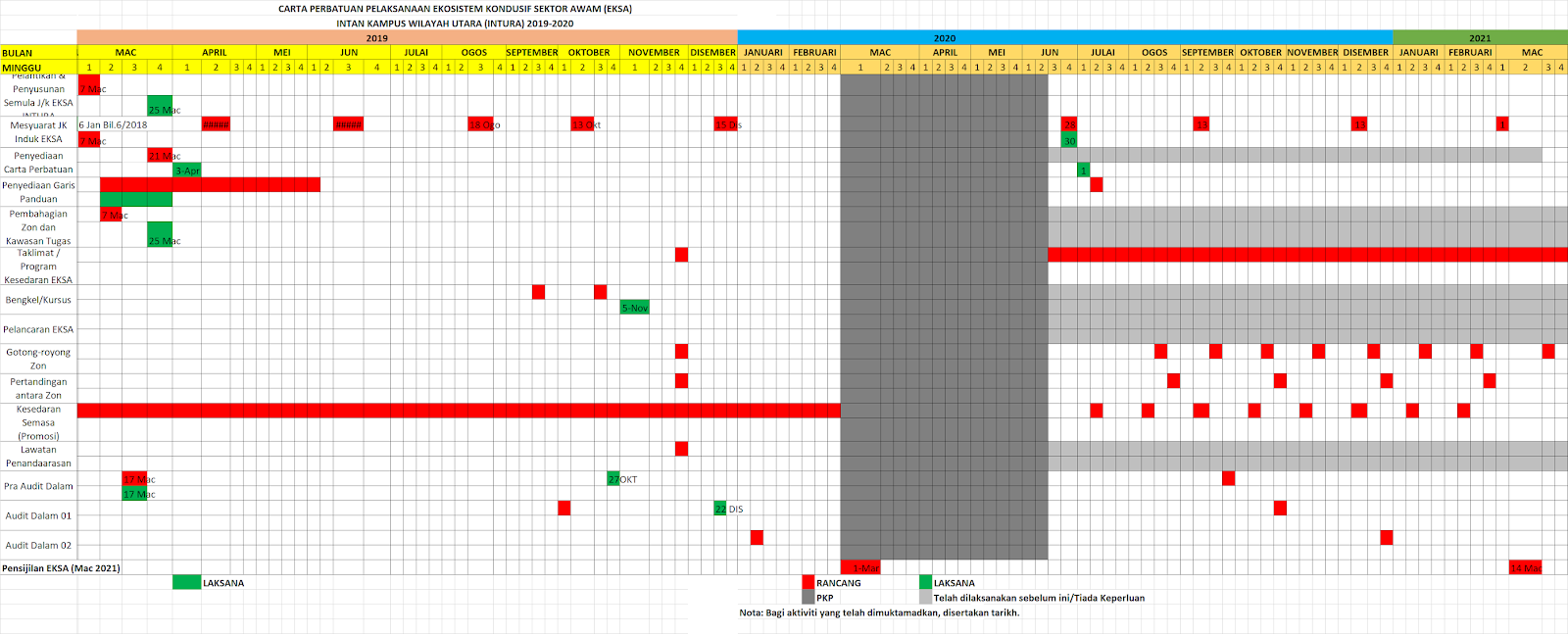Select the 'Pra Audit Dalam' activity label

tap(38, 486)
